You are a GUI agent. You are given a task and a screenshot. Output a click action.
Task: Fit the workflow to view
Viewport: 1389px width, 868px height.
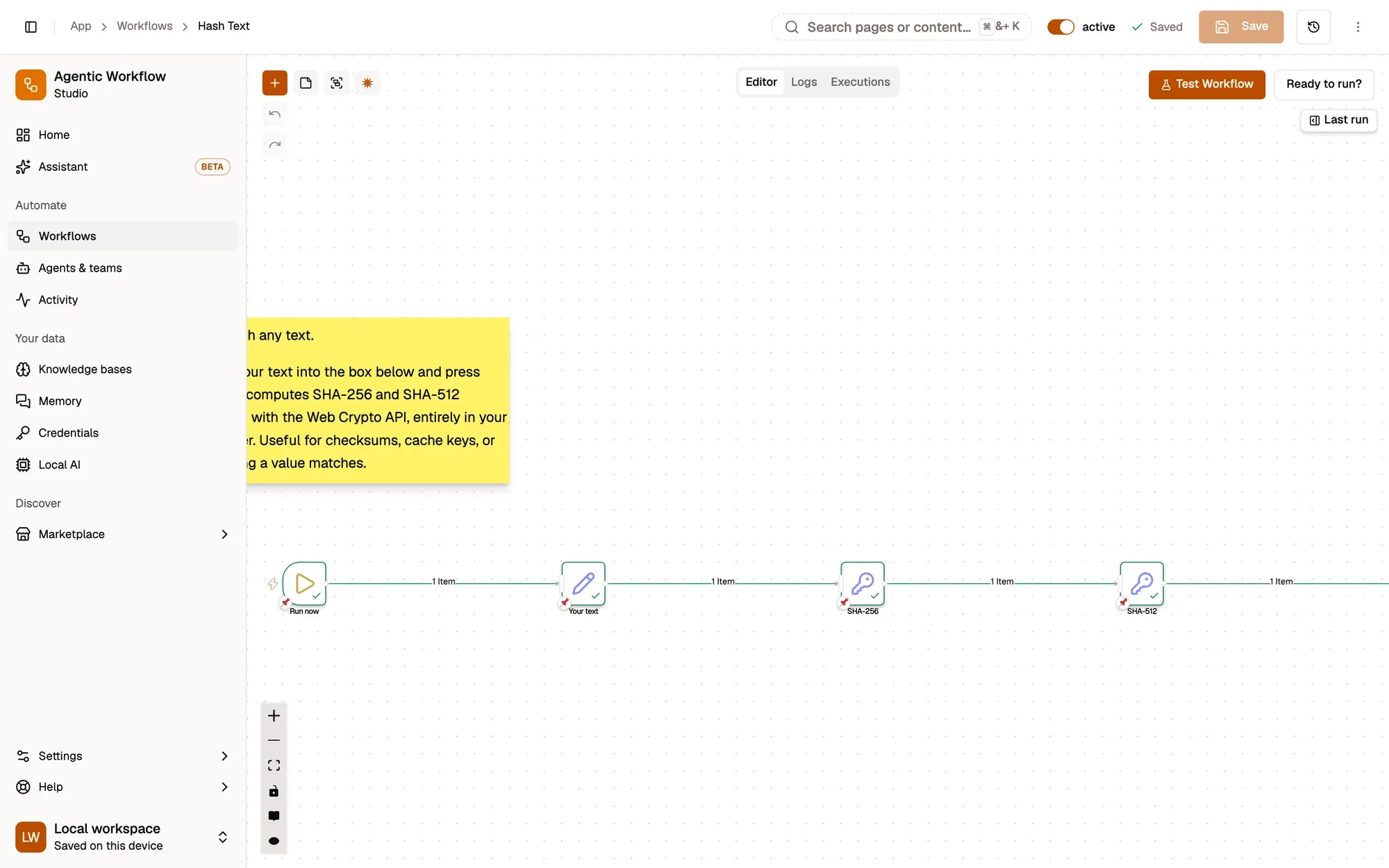click(x=274, y=765)
